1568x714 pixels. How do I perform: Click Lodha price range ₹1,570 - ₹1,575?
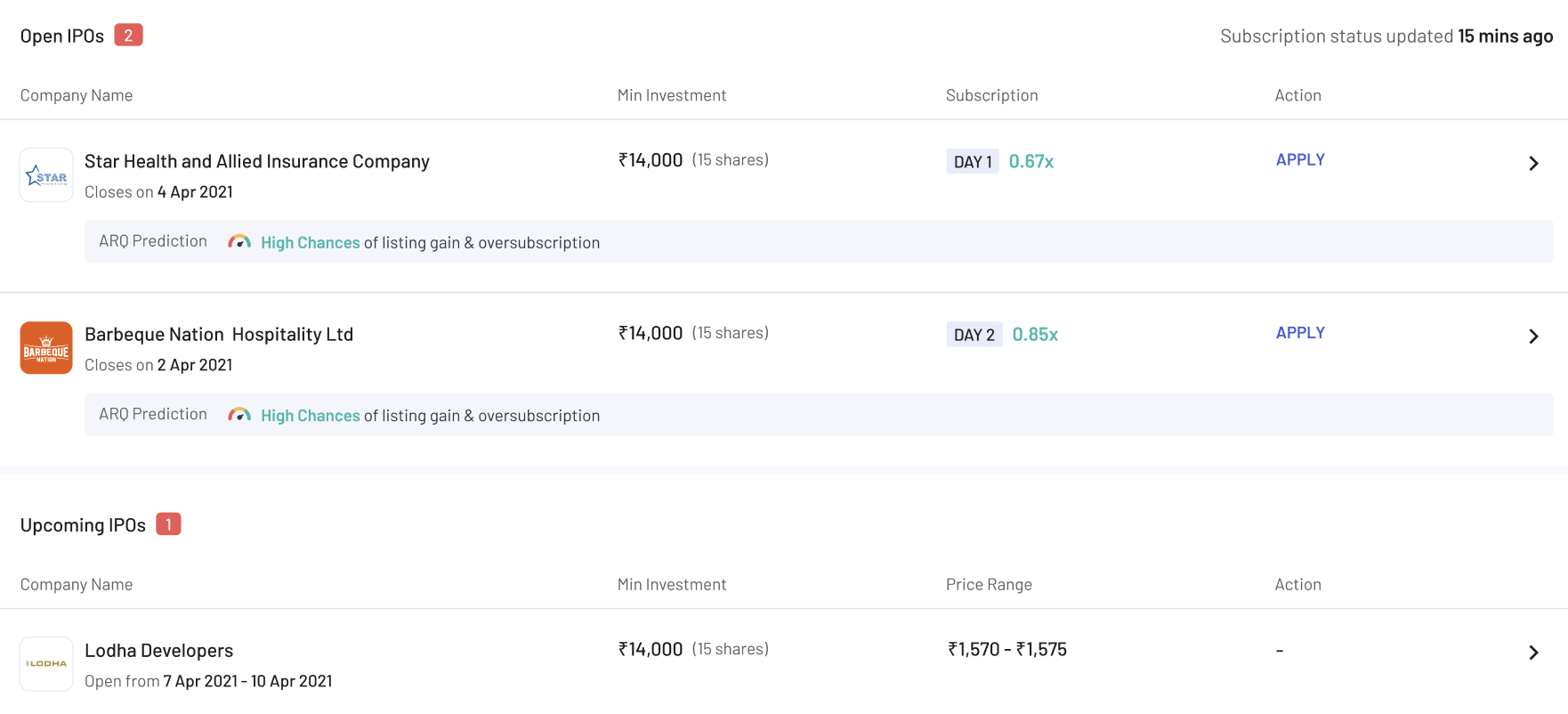coord(1006,650)
